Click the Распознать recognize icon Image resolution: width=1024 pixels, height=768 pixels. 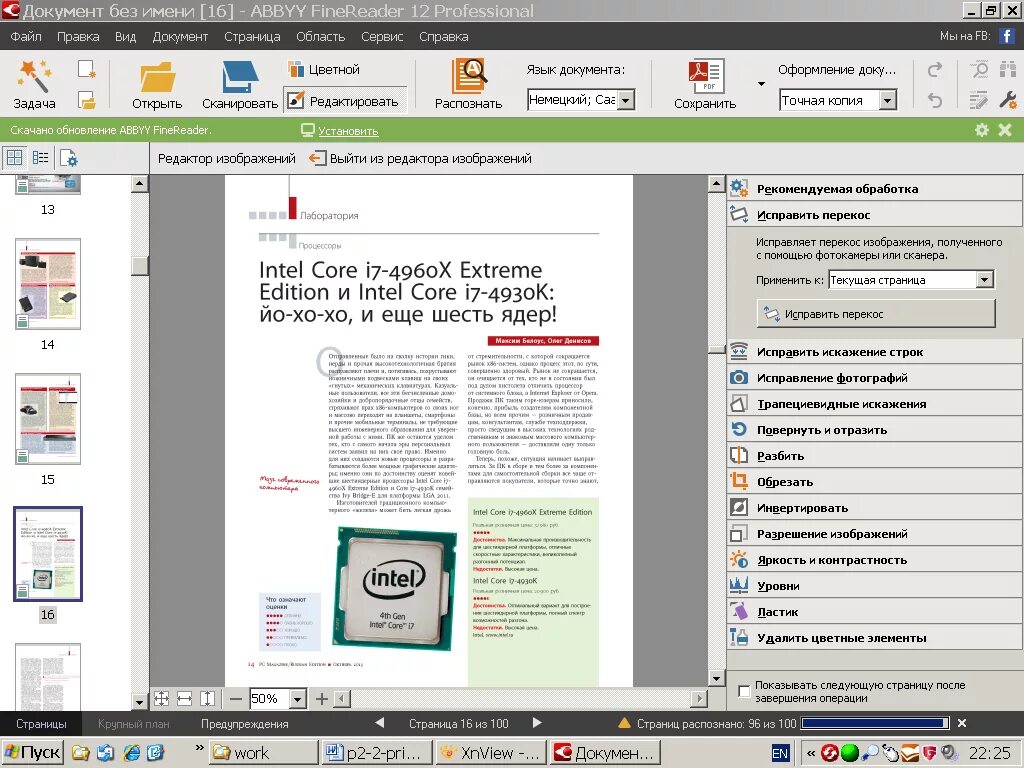pyautogui.click(x=468, y=84)
